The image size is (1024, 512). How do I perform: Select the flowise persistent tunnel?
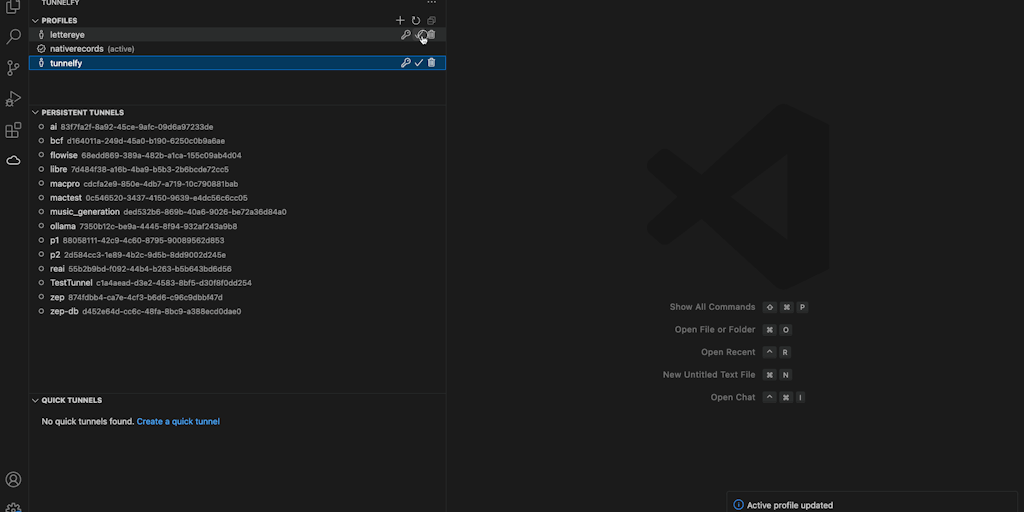(x=238, y=155)
